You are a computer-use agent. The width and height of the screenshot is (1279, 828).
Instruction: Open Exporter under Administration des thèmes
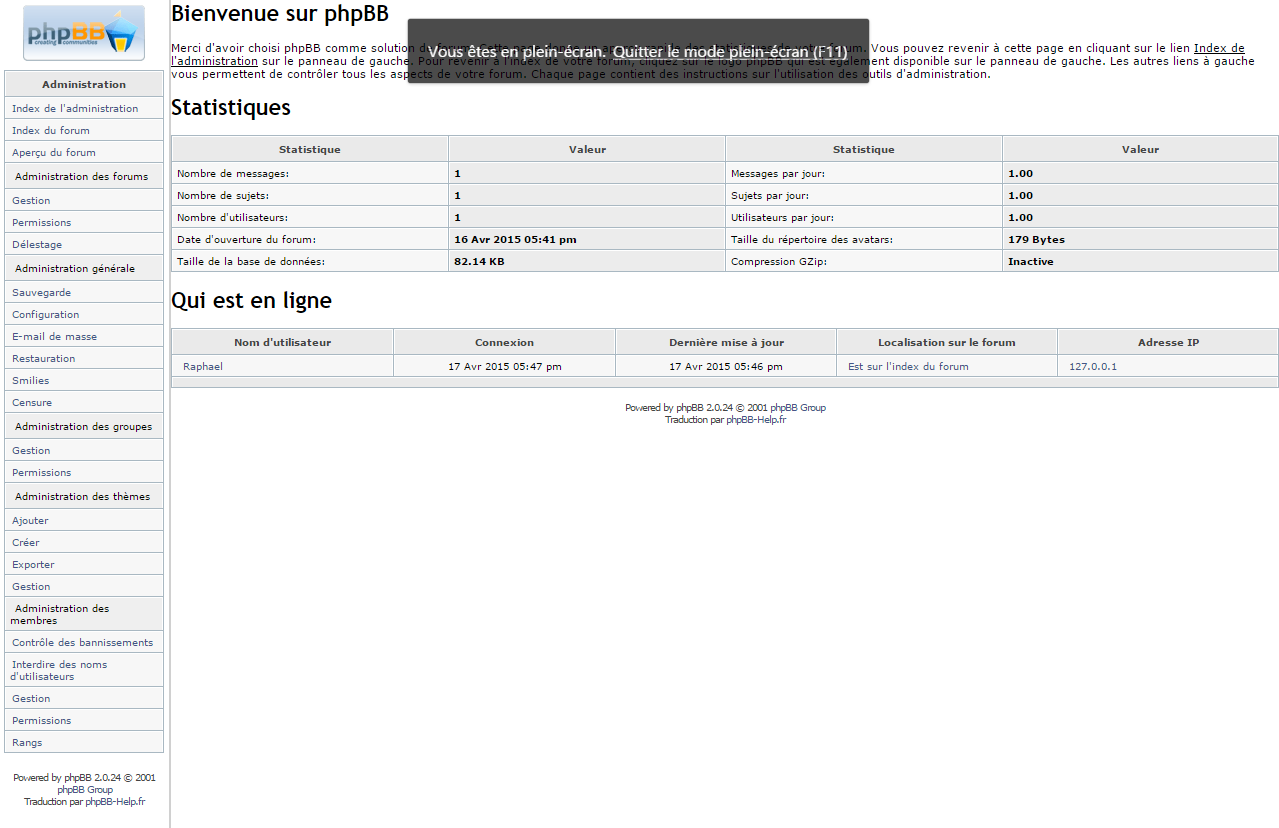(x=33, y=564)
